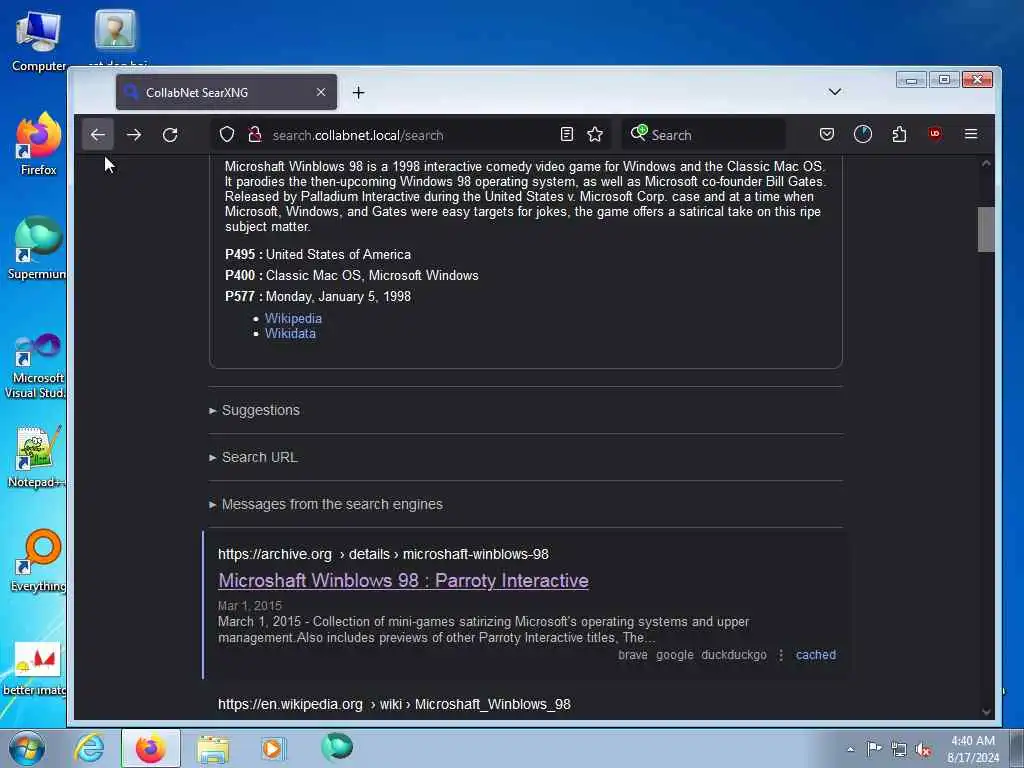Open the list all tabs chevron
The height and width of the screenshot is (768, 1024).
coord(835,91)
